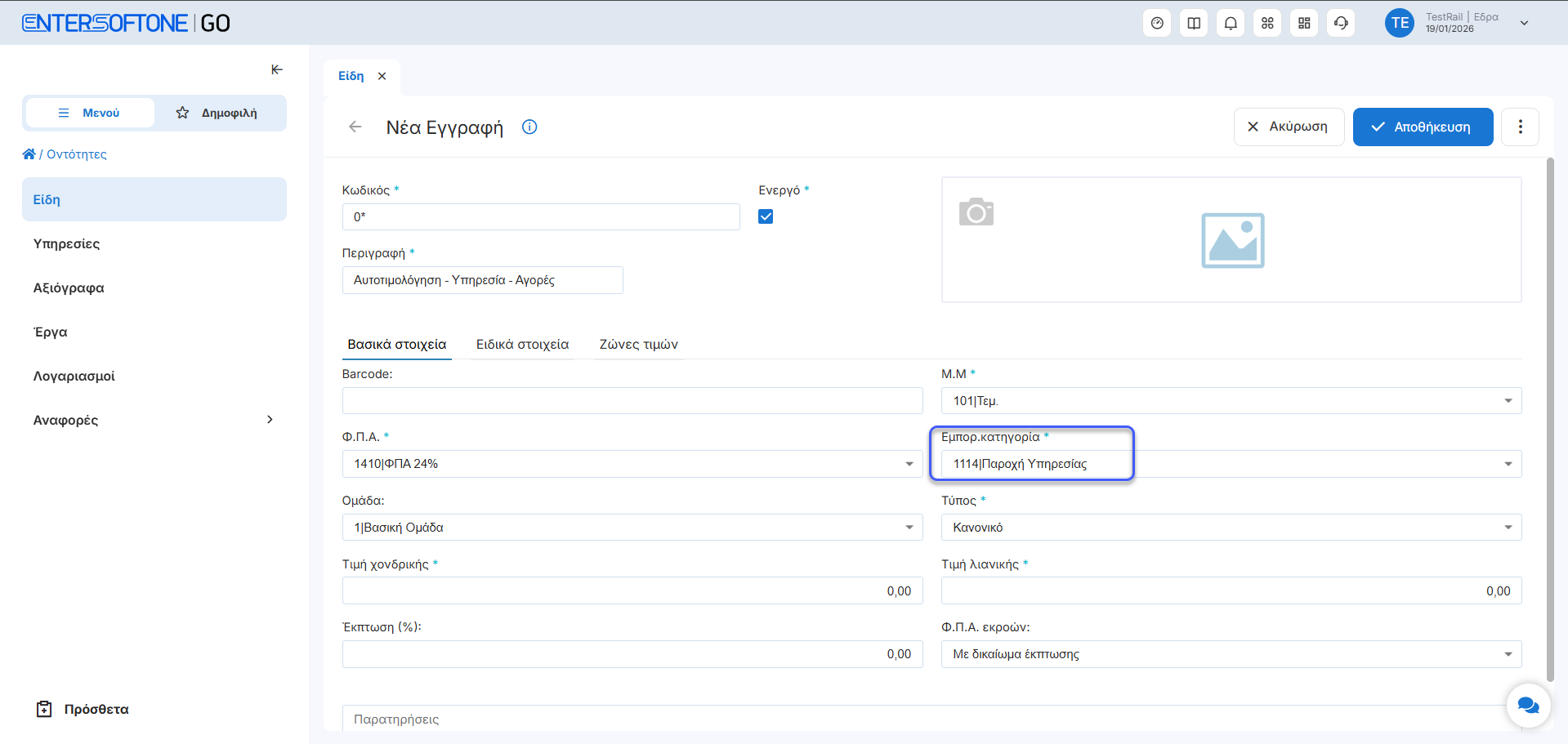Collapse the sidebar with arrow icon
Viewport: 1568px width, 744px height.
click(x=277, y=70)
